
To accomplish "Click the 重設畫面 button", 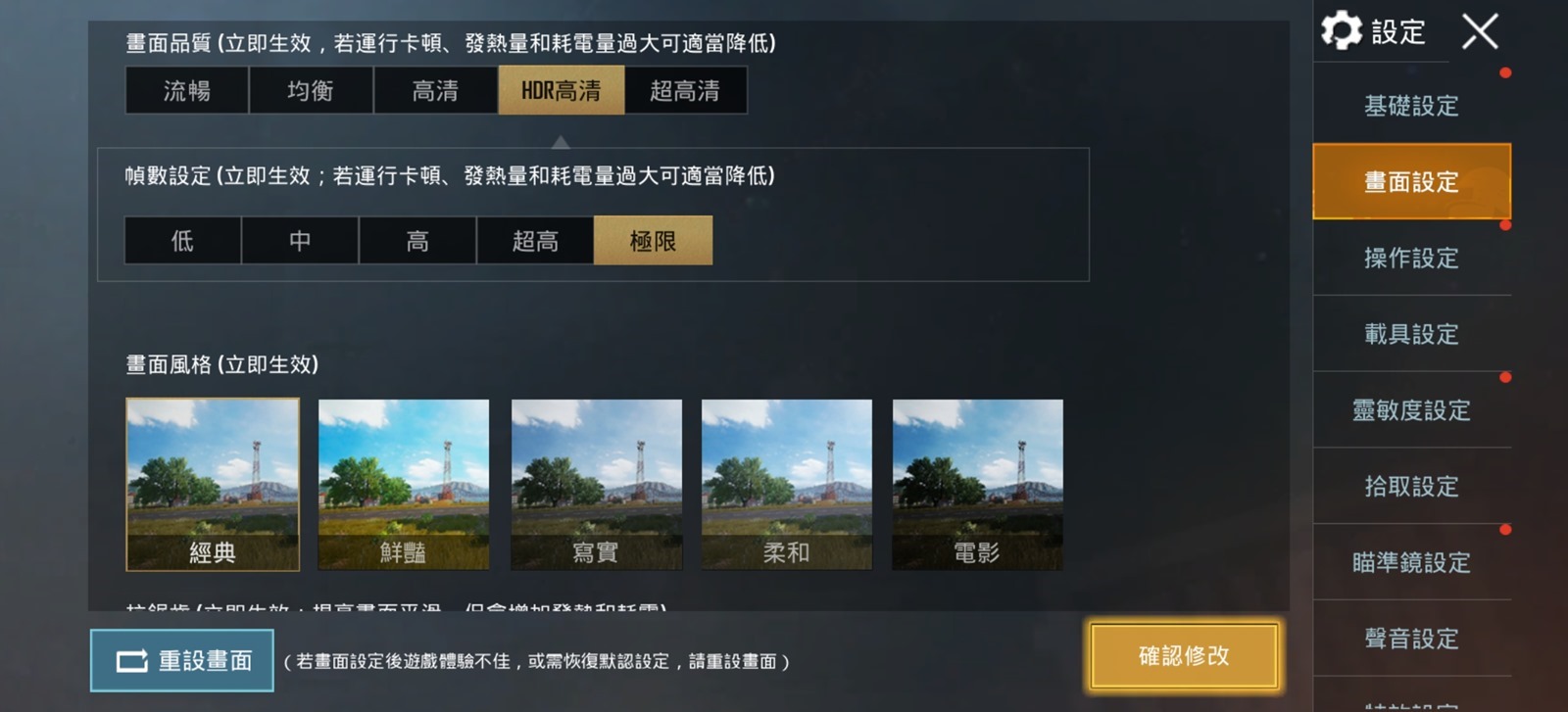I will pos(182,661).
